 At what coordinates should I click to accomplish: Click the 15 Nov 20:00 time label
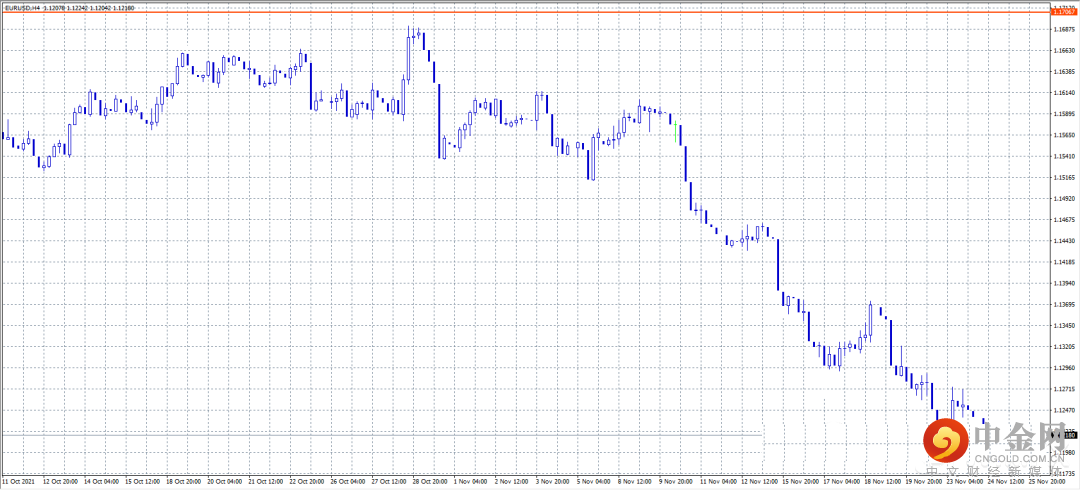(802, 482)
